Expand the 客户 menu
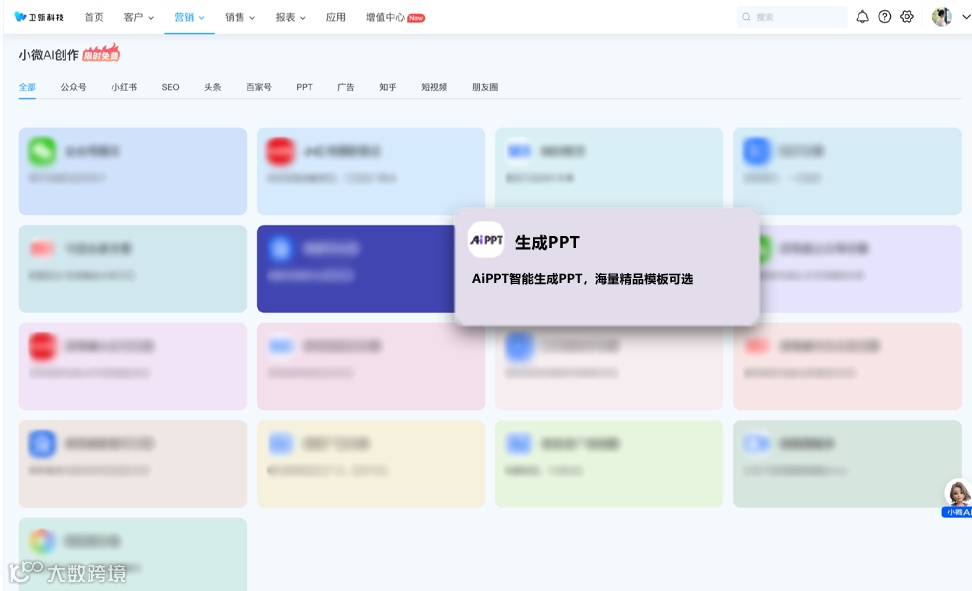The image size is (972, 591). pyautogui.click(x=138, y=17)
